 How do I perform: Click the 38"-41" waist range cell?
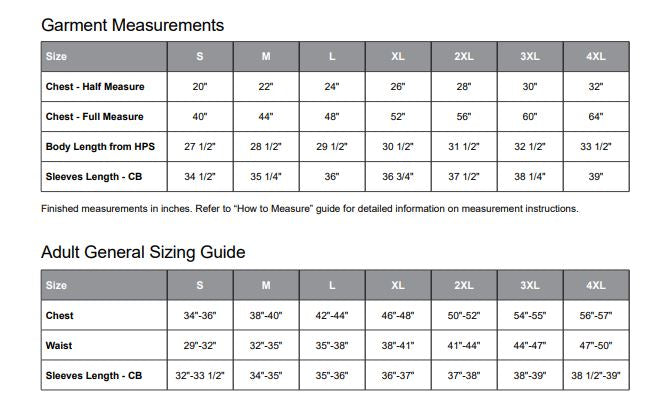click(x=398, y=345)
